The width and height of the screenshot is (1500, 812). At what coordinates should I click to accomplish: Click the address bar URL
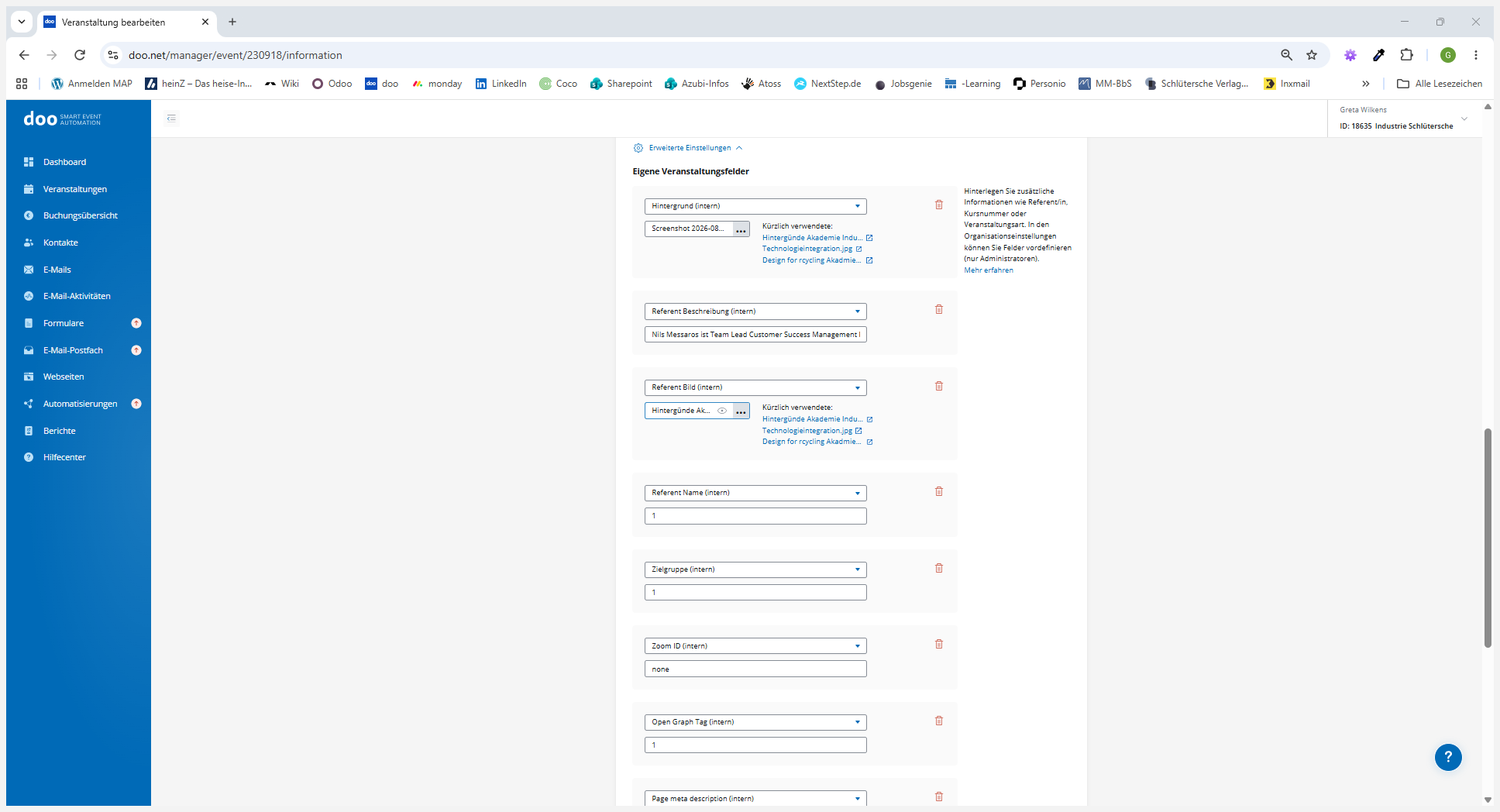[236, 55]
